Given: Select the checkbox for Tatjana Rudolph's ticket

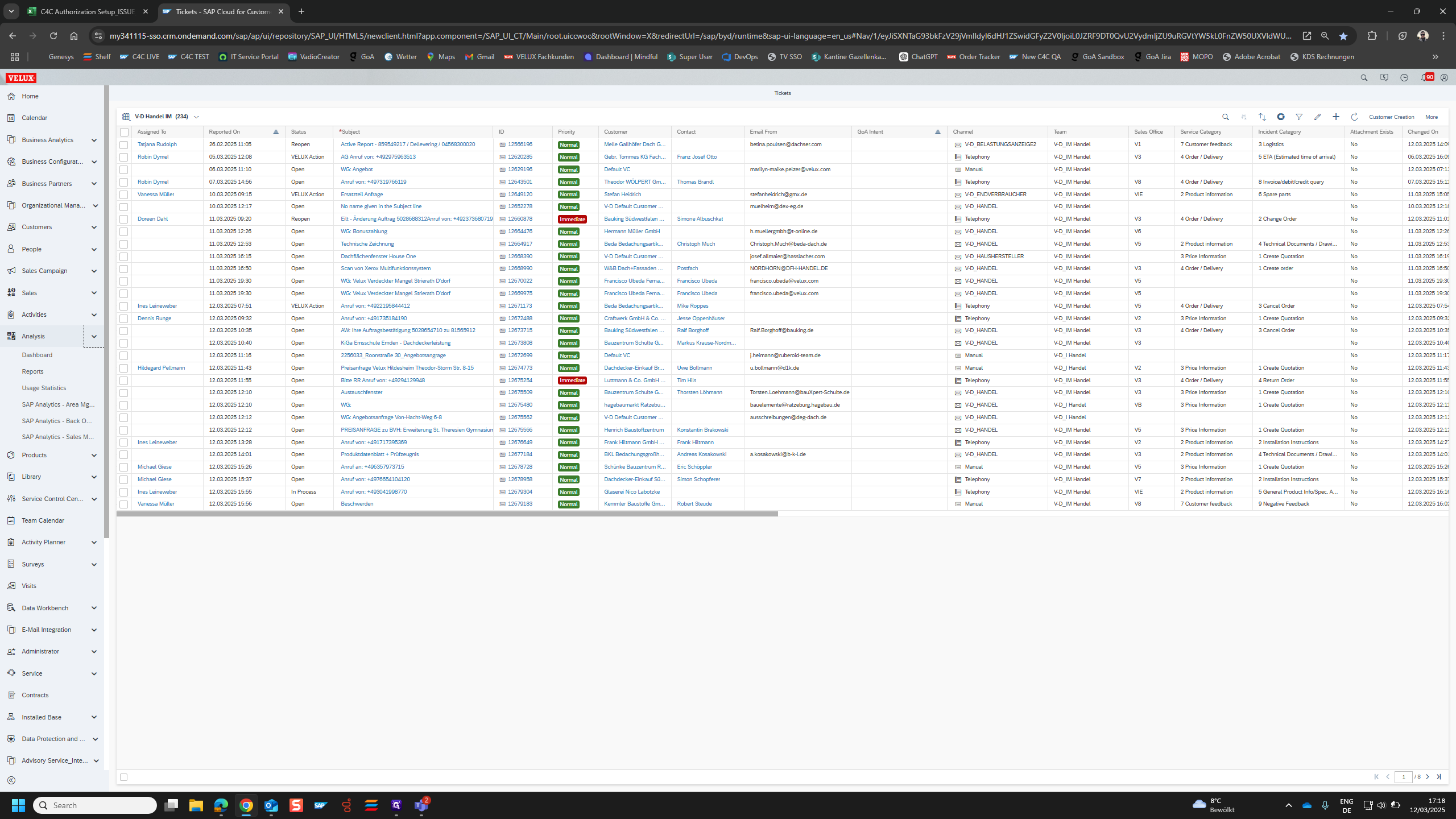Looking at the screenshot, I should pos(124,144).
